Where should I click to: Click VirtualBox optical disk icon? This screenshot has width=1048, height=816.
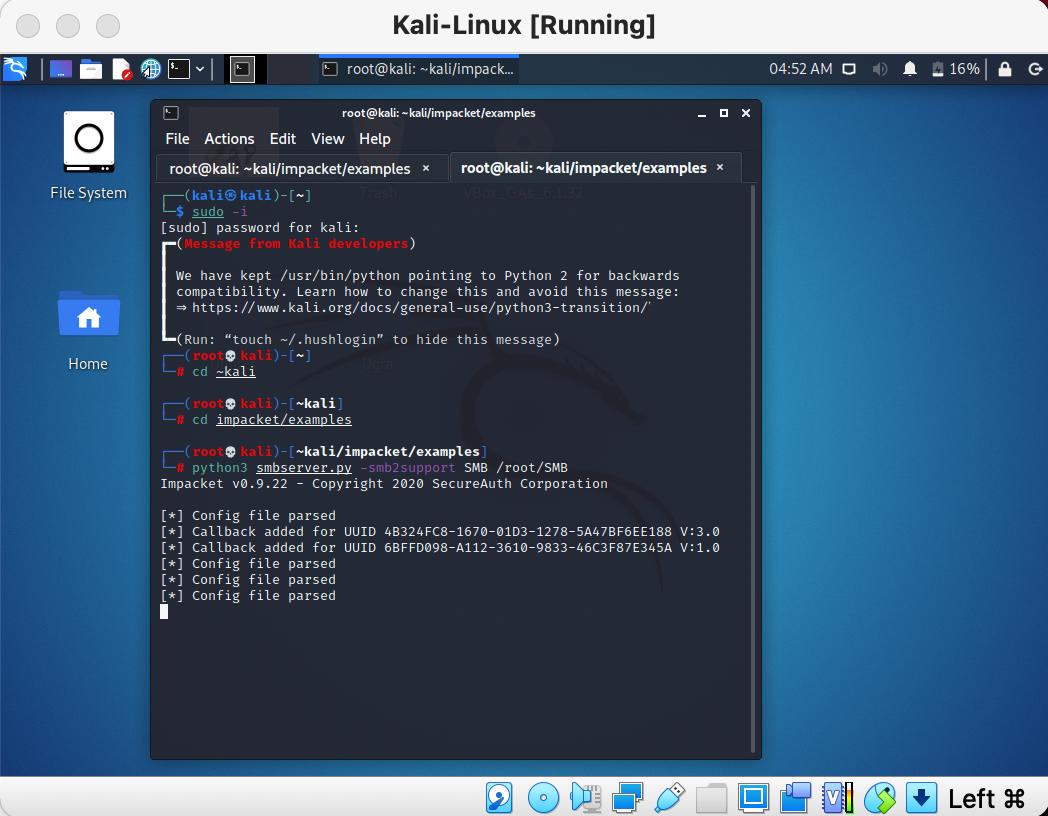click(x=543, y=797)
